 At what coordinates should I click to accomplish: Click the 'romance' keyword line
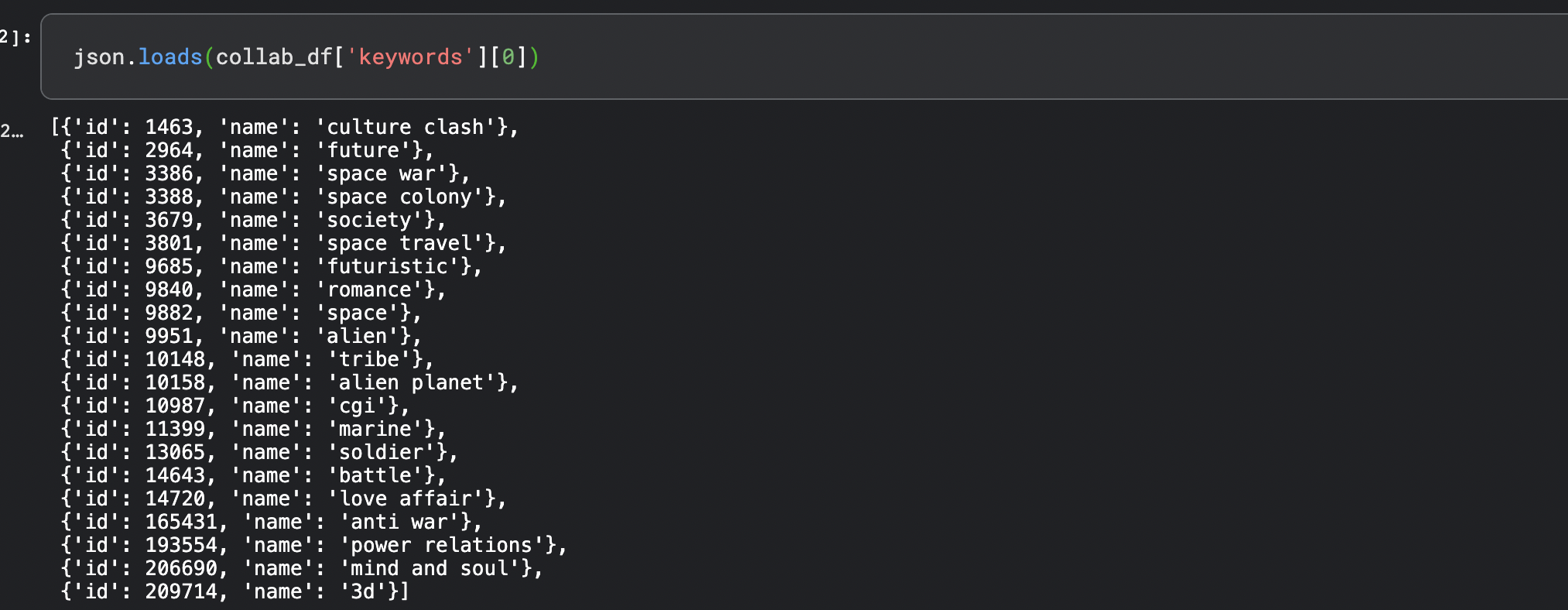click(x=254, y=290)
